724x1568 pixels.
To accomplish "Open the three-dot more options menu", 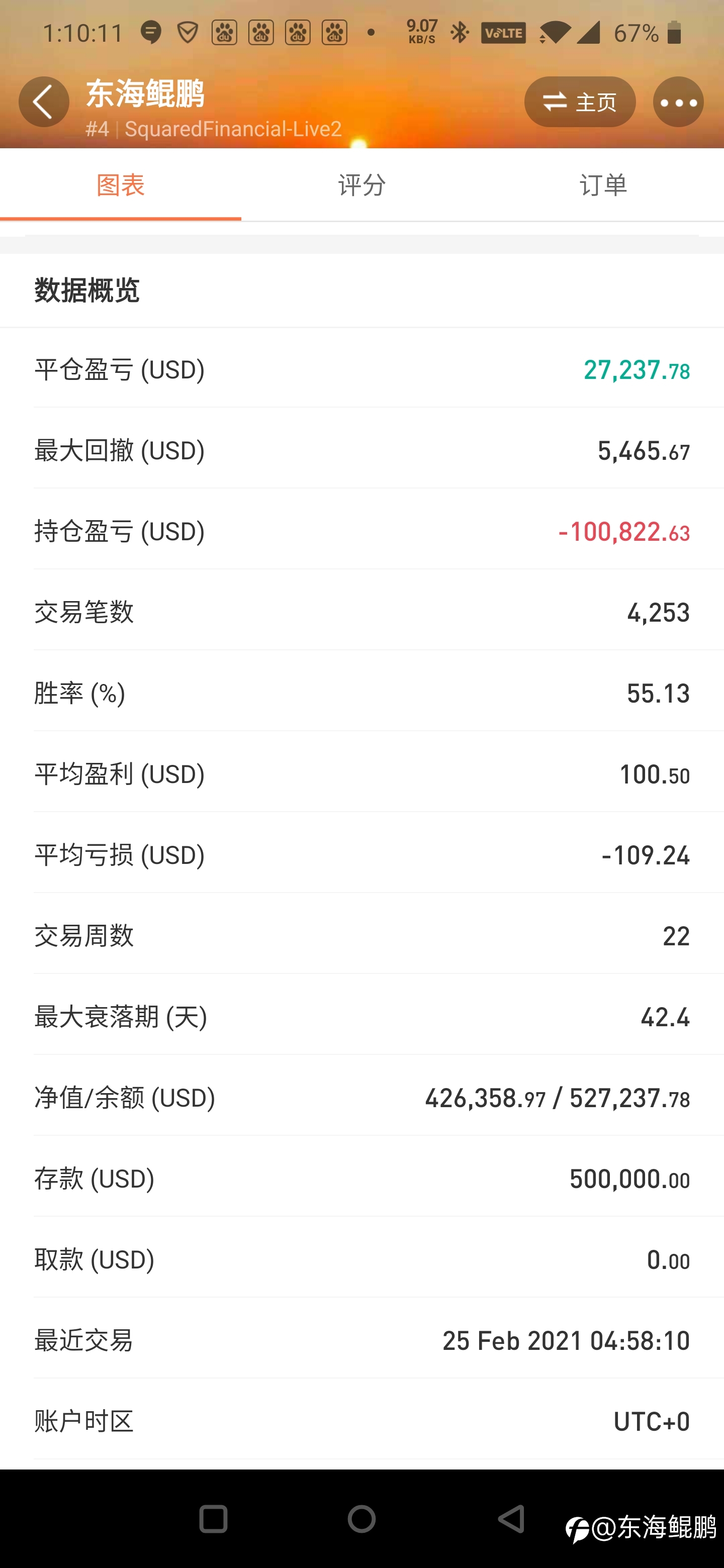I will coord(678,102).
